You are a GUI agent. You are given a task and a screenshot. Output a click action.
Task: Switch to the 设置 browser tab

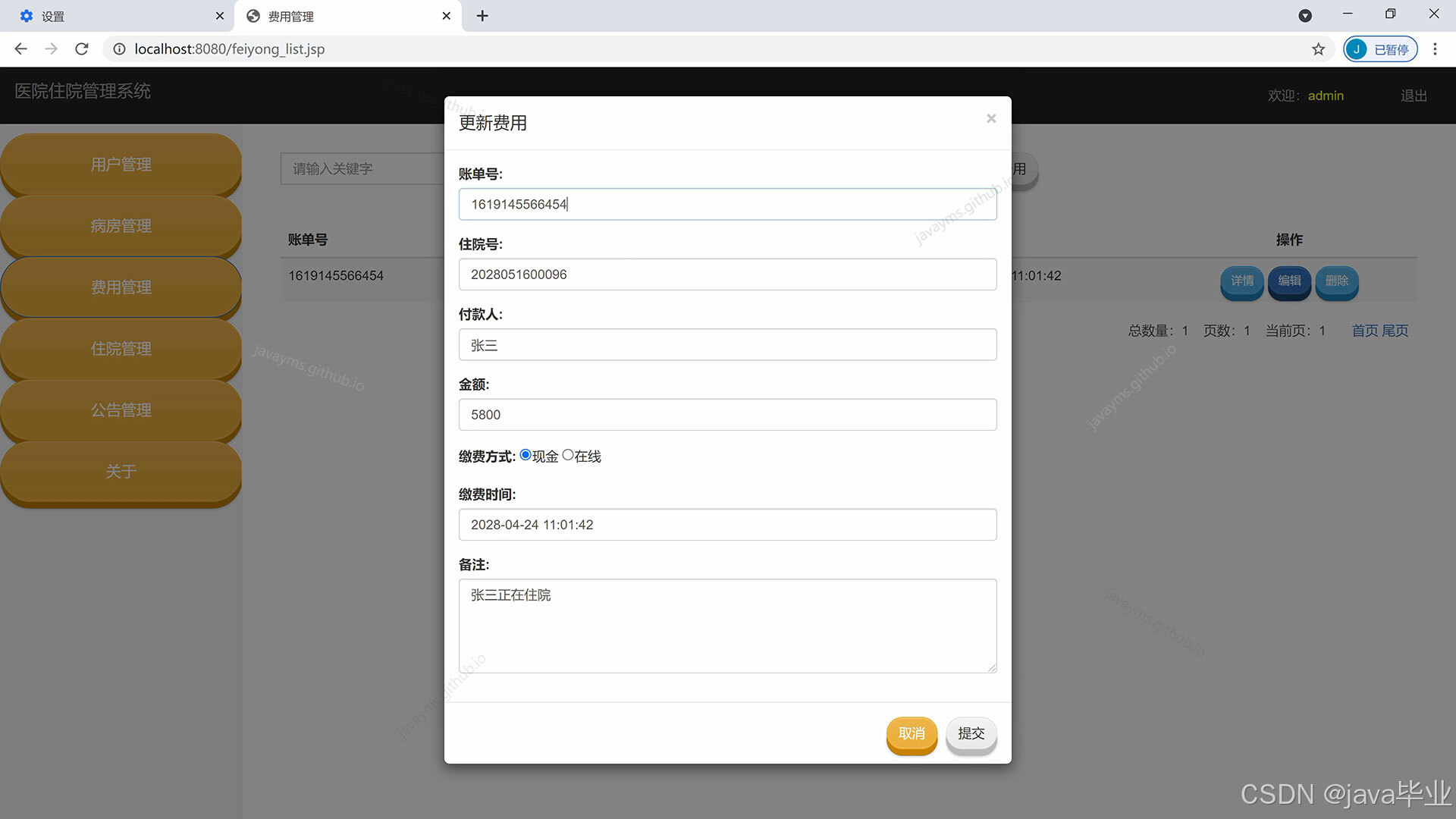pos(118,16)
